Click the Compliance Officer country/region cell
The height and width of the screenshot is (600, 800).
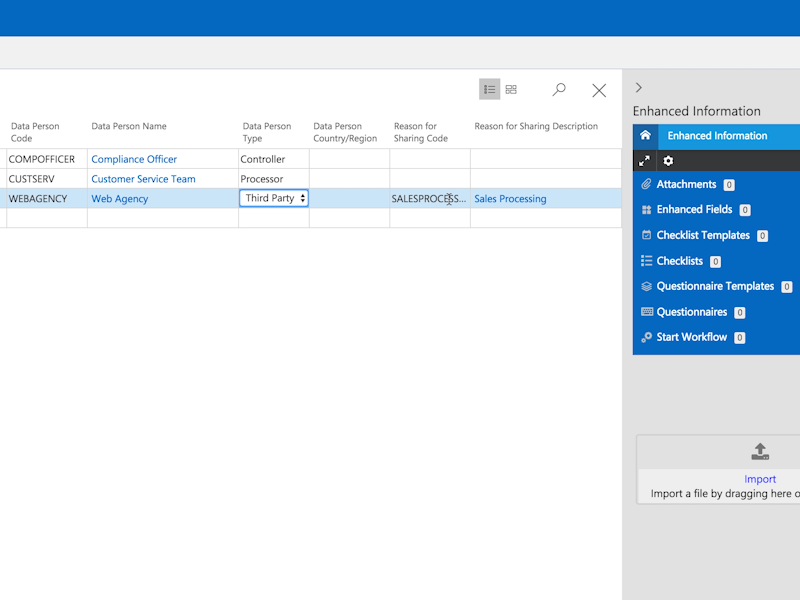[x=349, y=159]
